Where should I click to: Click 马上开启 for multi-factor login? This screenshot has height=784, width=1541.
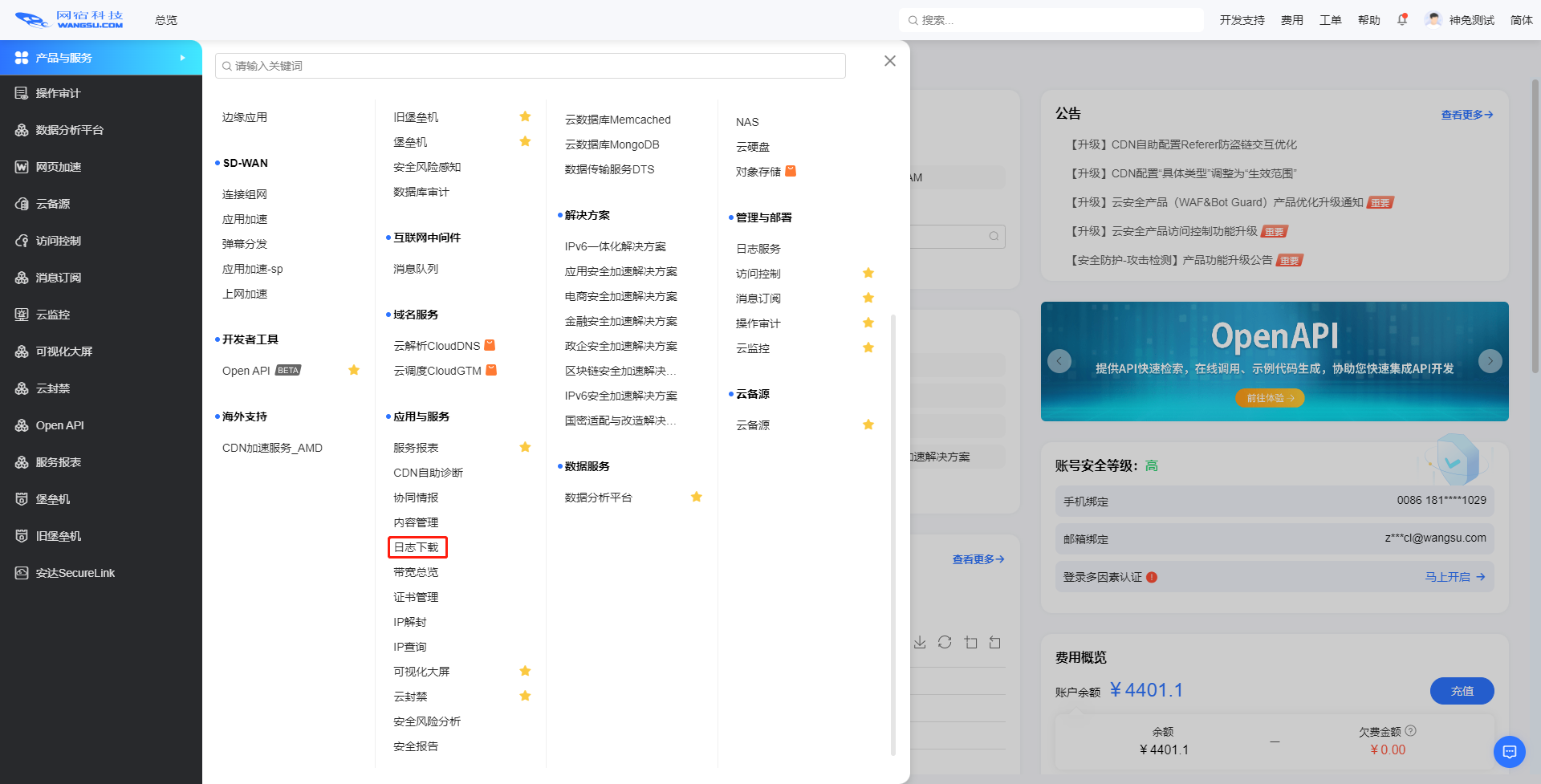(x=1454, y=577)
